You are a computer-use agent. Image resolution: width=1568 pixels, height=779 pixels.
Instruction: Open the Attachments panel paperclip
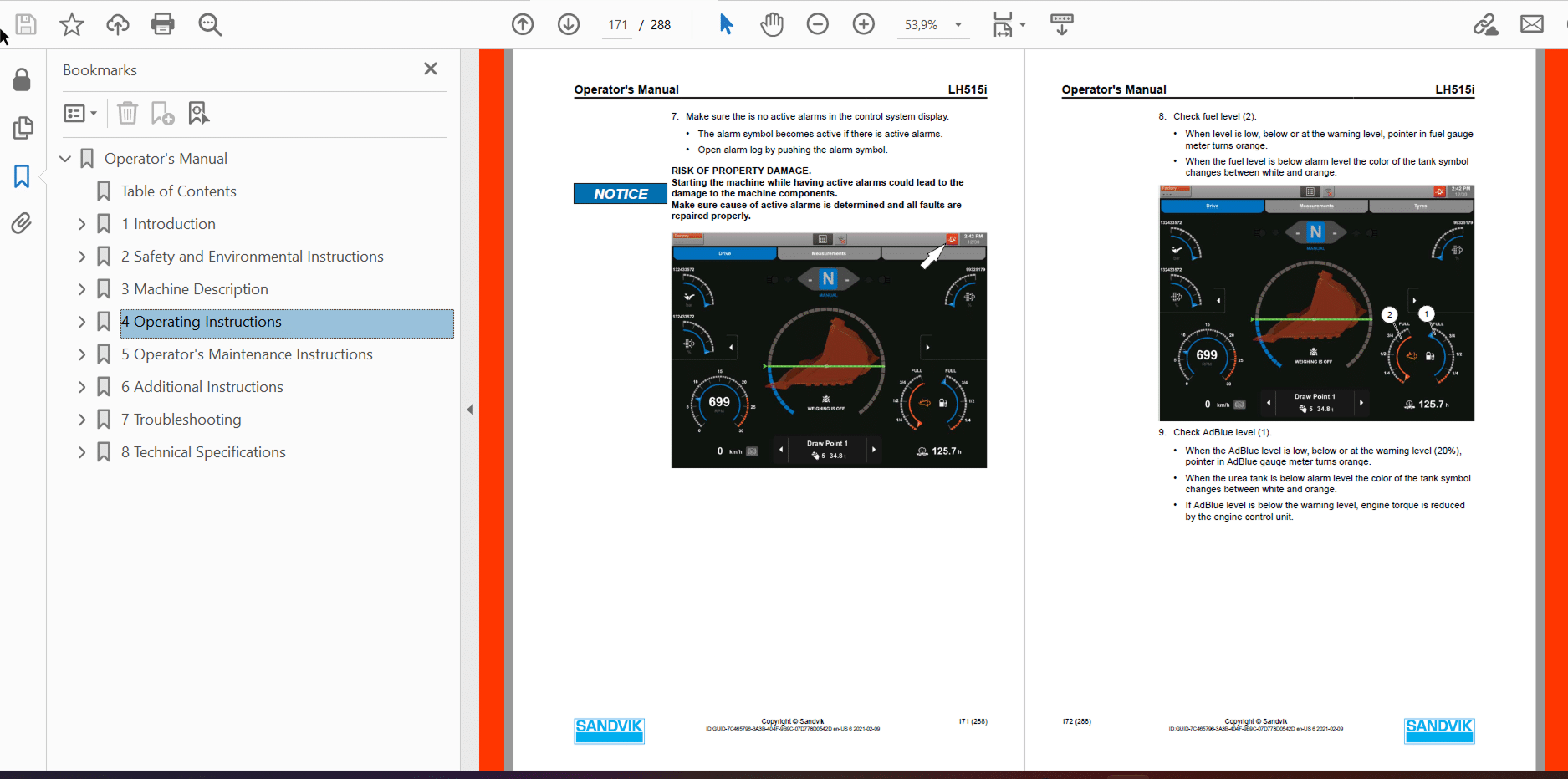click(22, 223)
